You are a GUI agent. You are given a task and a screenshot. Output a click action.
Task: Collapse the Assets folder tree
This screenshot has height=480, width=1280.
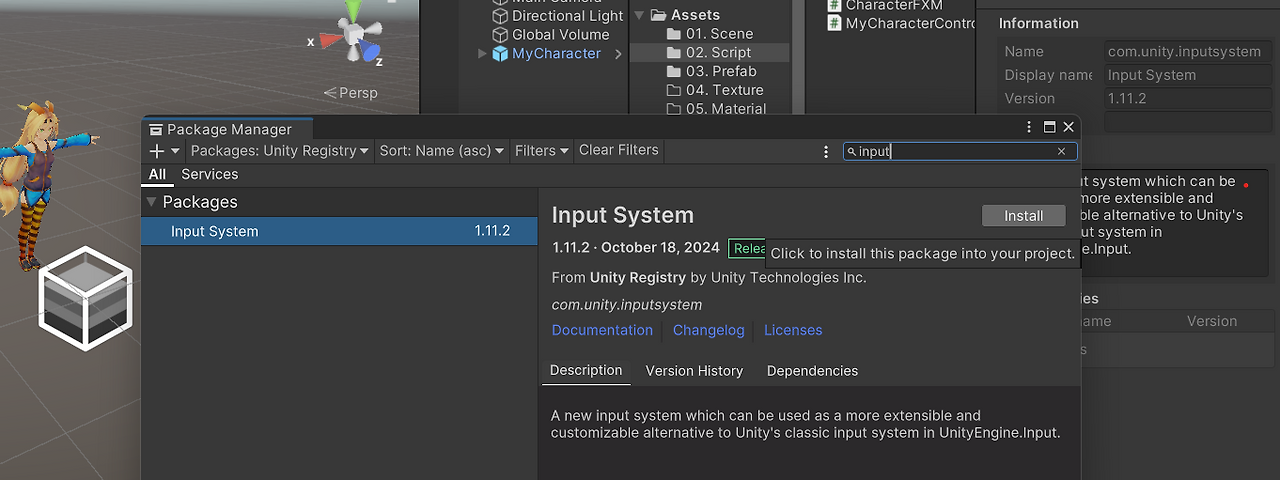(x=640, y=15)
